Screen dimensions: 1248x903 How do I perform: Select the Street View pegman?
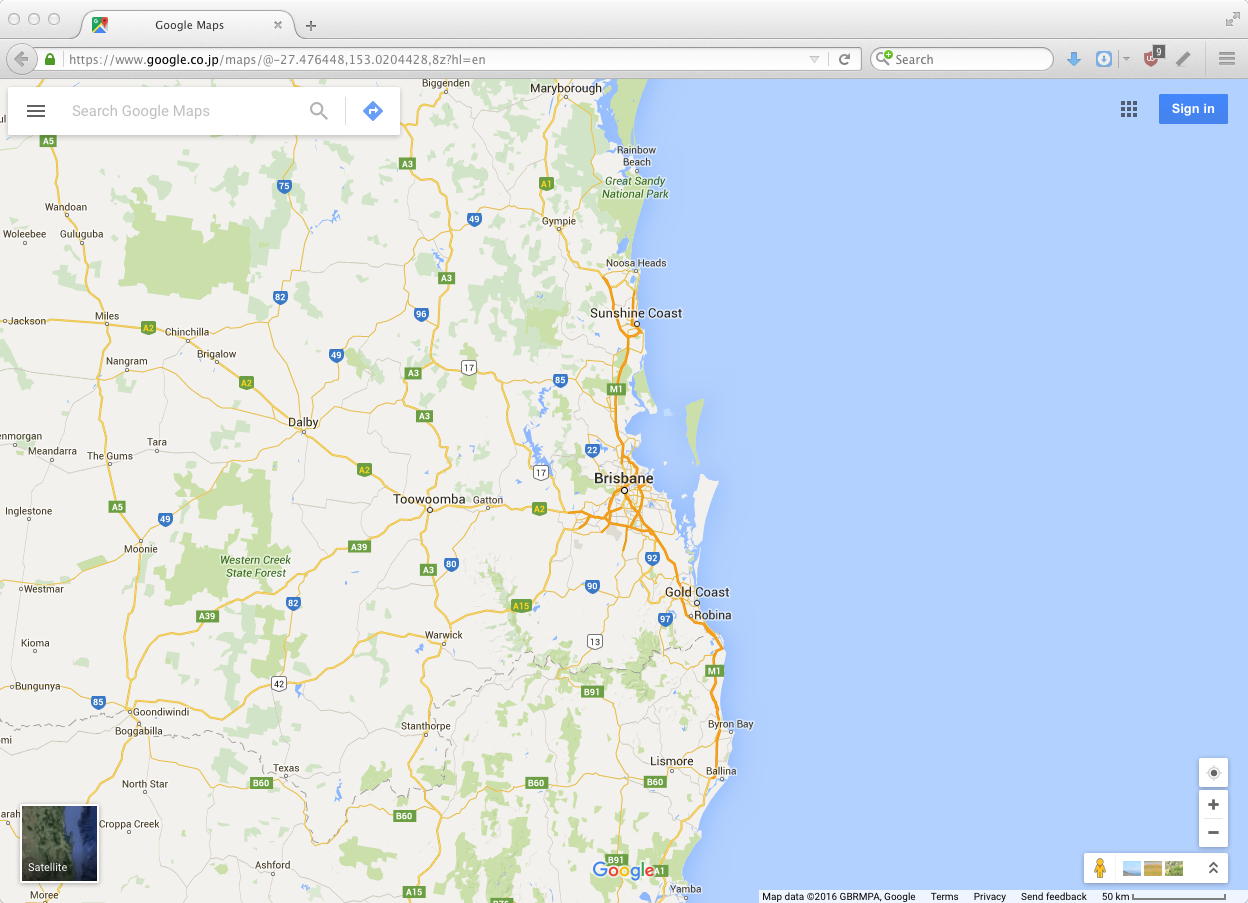(x=1100, y=868)
